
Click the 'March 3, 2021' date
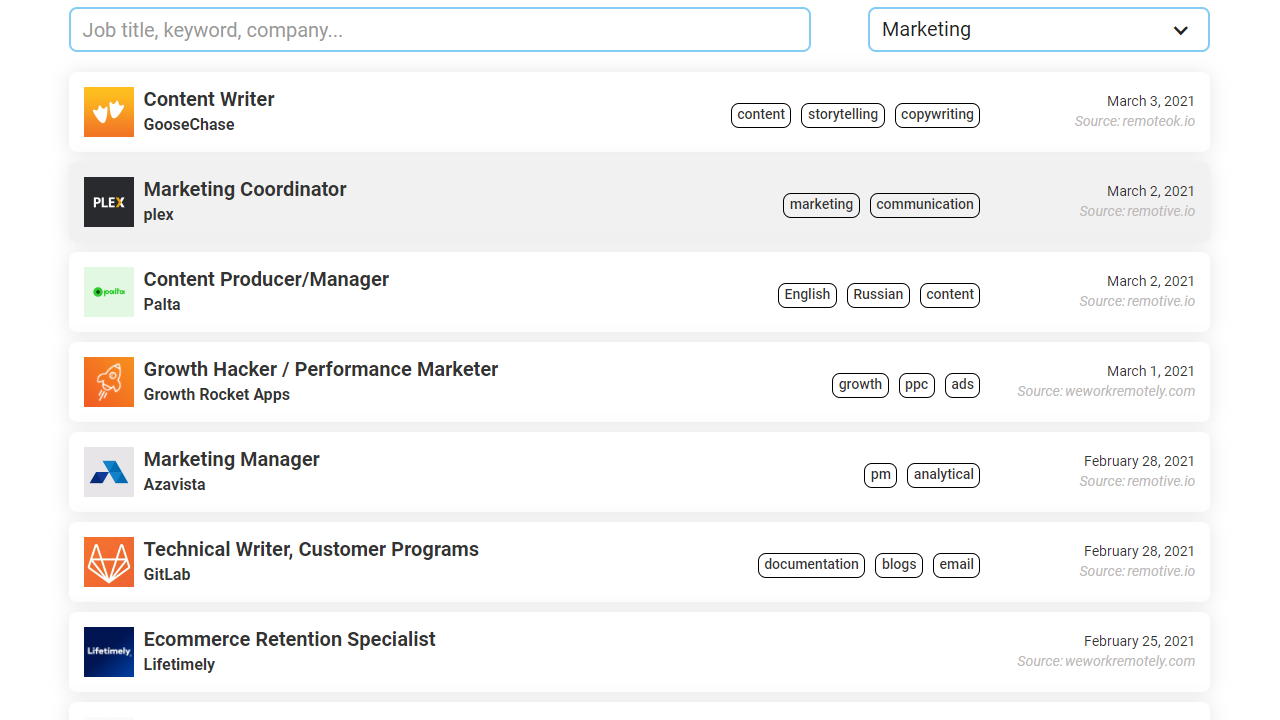pyautogui.click(x=1151, y=101)
